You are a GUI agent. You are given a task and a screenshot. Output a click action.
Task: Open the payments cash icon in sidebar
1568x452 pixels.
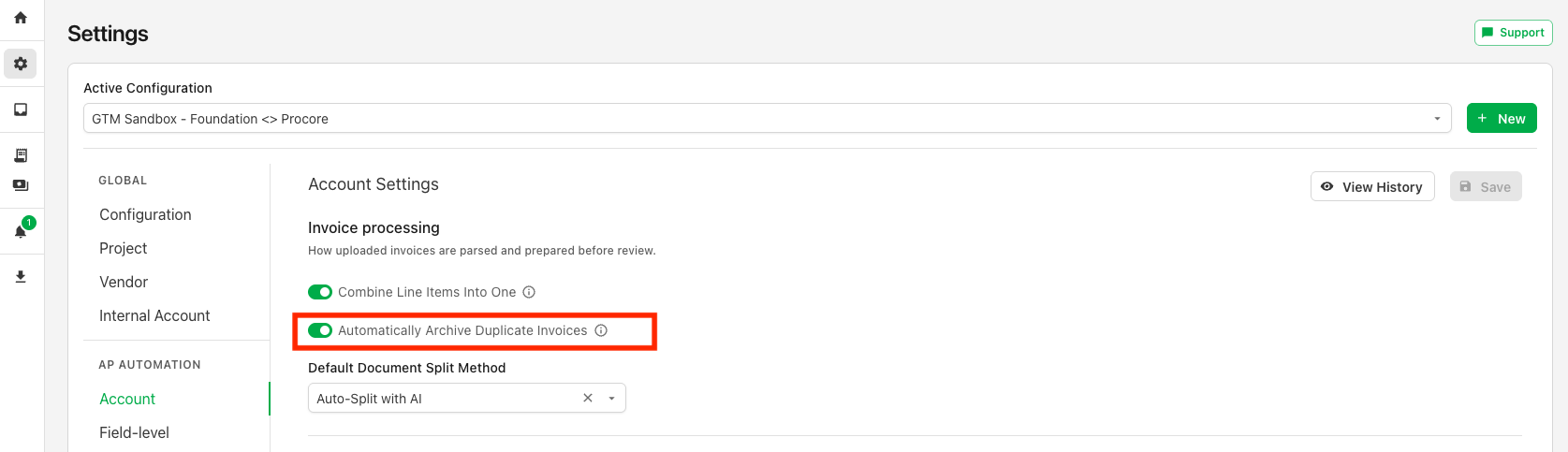click(21, 185)
